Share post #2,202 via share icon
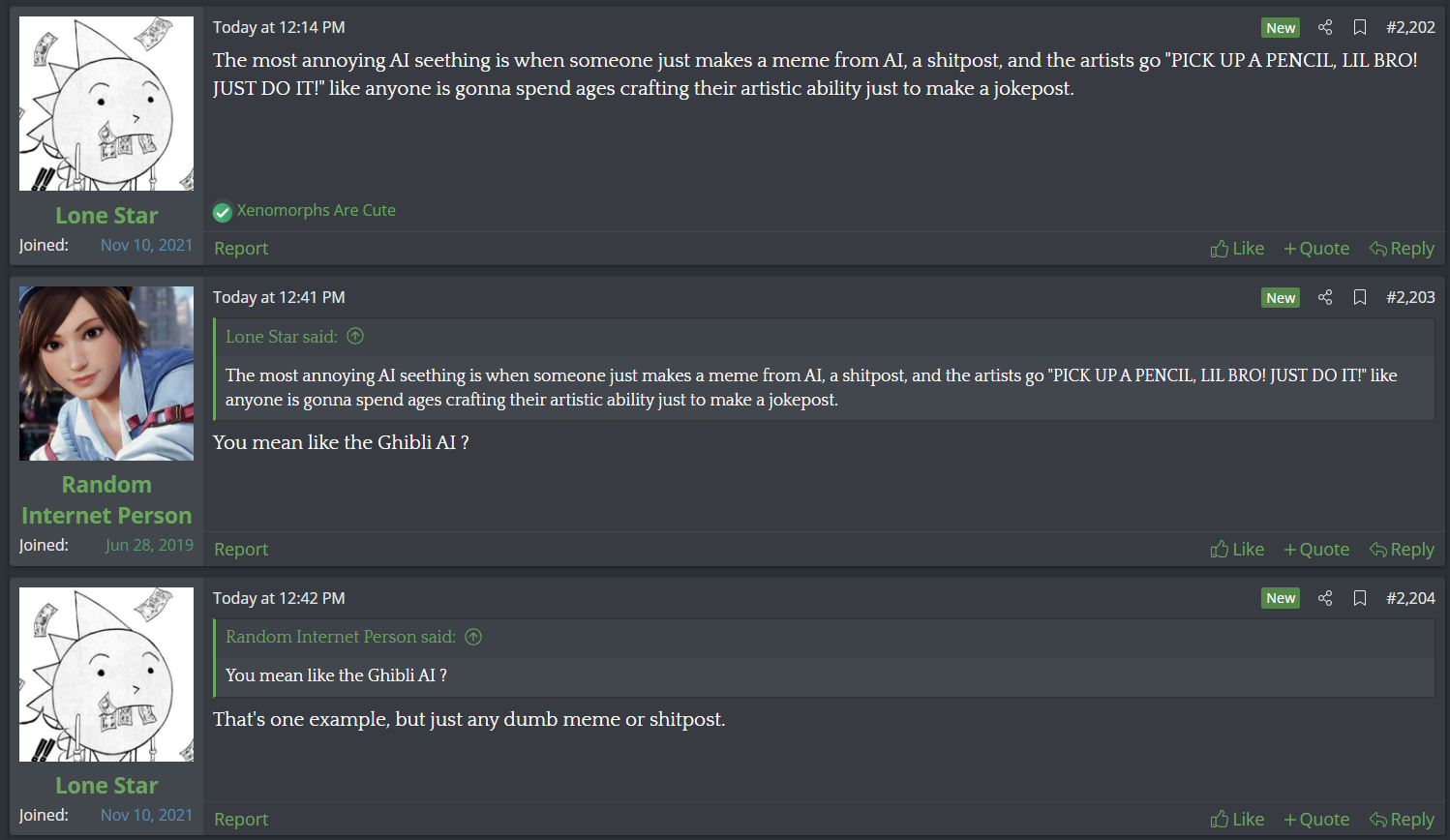This screenshot has width=1450, height=840. [1325, 27]
